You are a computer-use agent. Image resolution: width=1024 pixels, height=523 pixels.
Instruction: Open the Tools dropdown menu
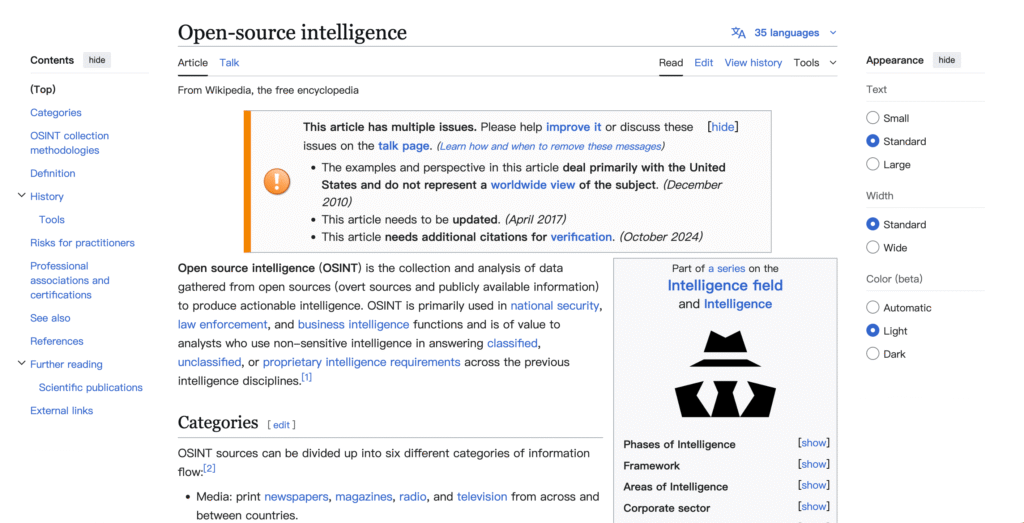pyautogui.click(x=814, y=63)
